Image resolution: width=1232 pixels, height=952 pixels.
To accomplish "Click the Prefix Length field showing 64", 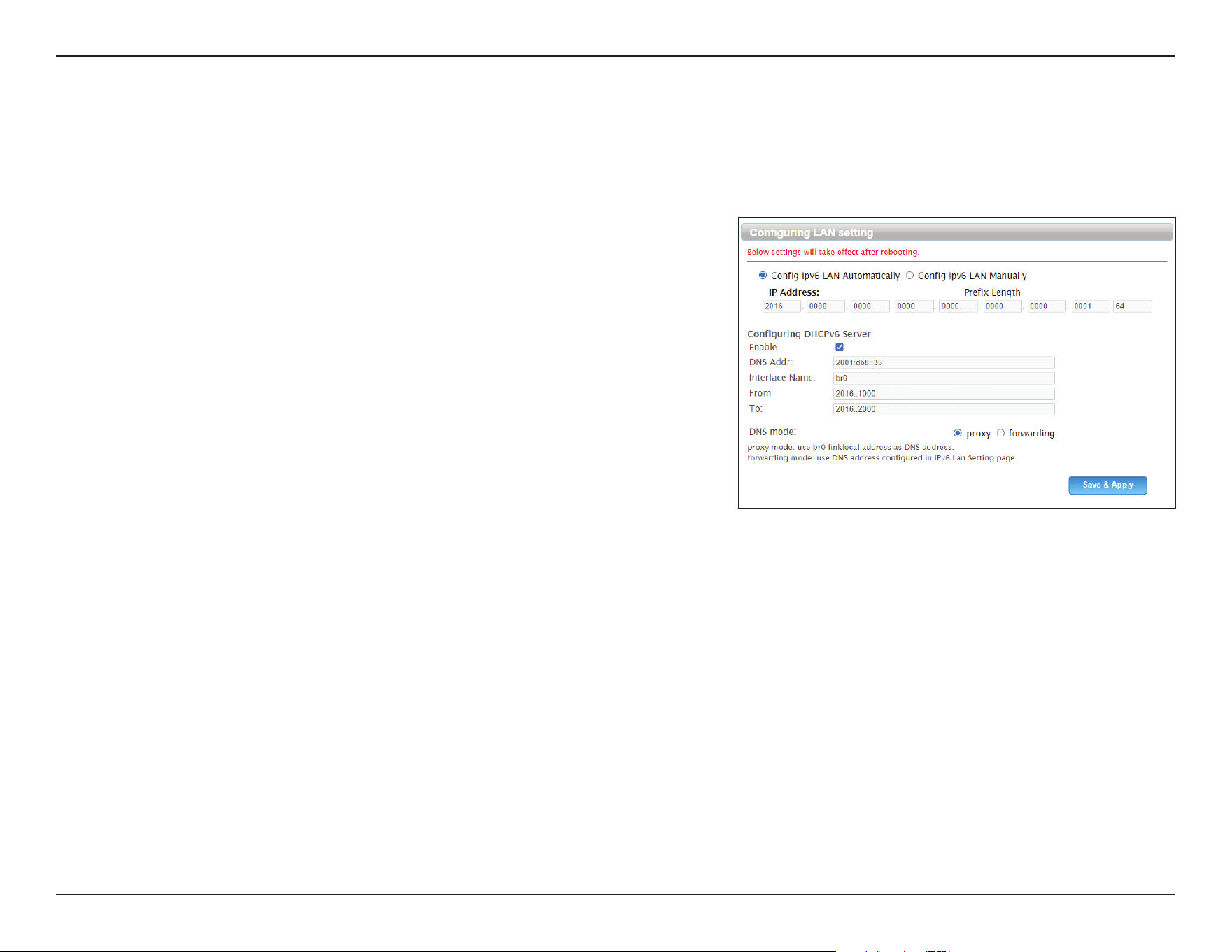I will tap(1133, 306).
